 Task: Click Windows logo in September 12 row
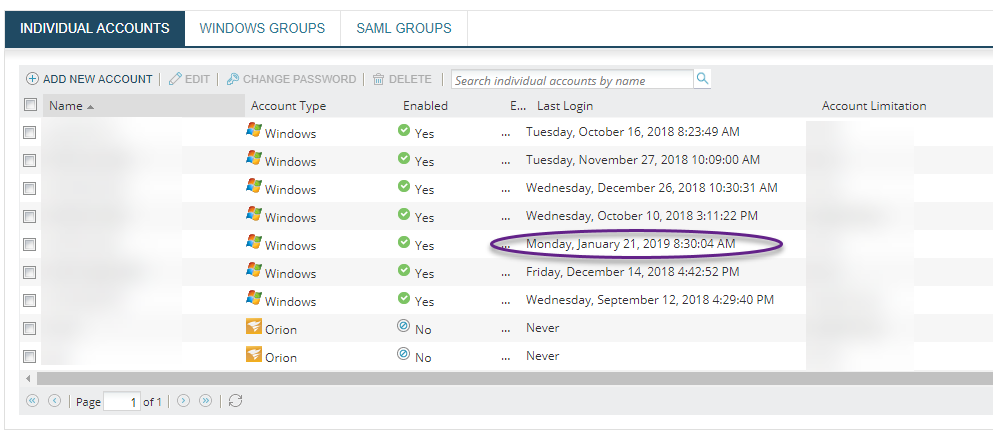tap(253, 297)
